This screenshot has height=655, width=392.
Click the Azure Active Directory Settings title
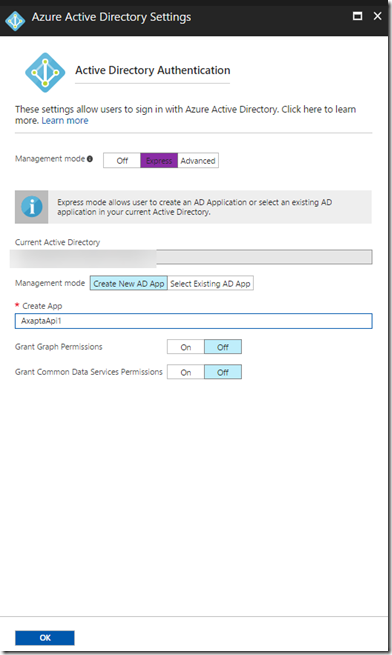pos(112,17)
